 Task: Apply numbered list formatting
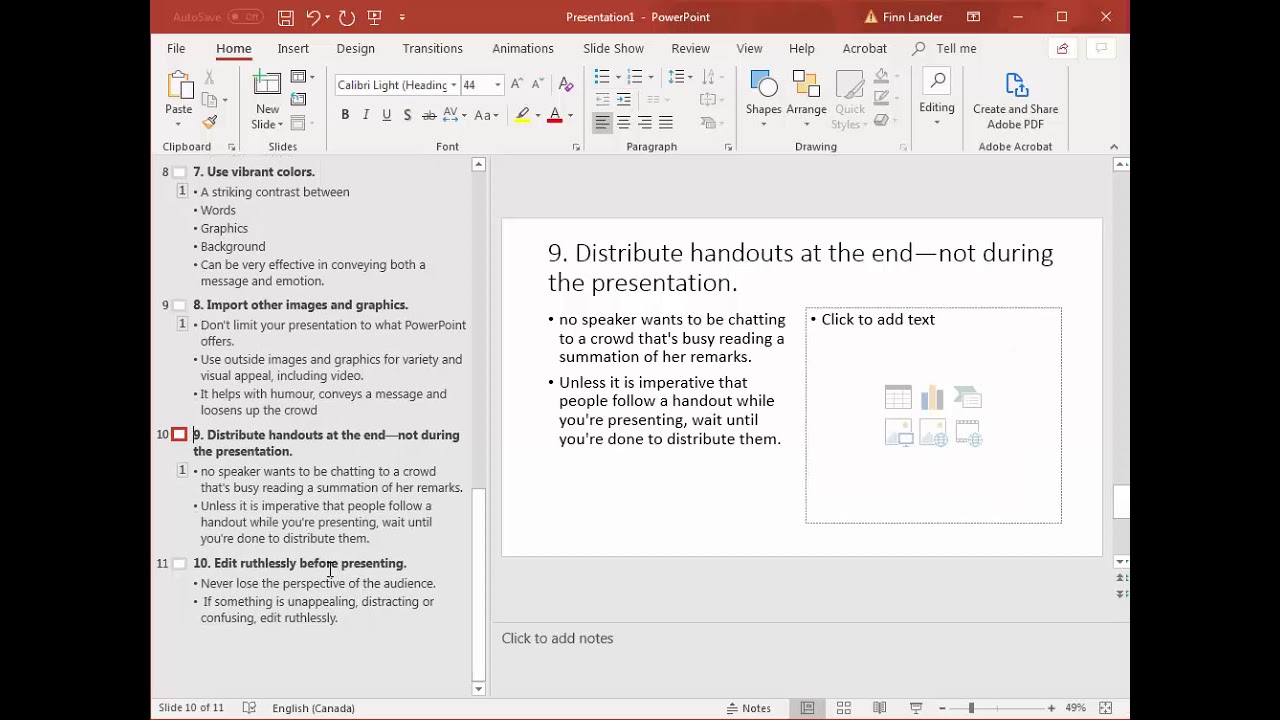pos(635,77)
